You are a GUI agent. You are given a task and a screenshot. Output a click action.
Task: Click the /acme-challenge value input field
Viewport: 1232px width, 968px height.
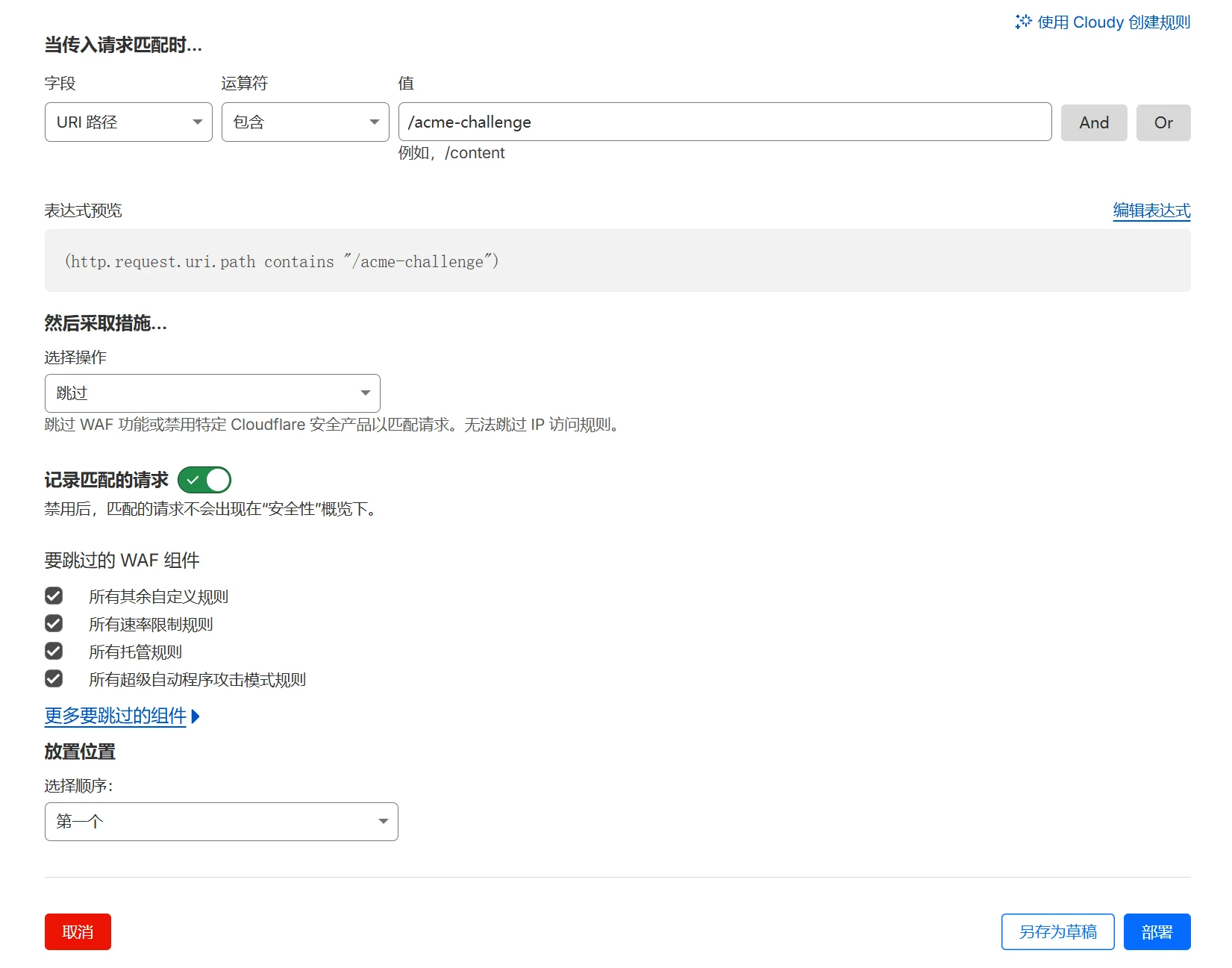point(724,122)
